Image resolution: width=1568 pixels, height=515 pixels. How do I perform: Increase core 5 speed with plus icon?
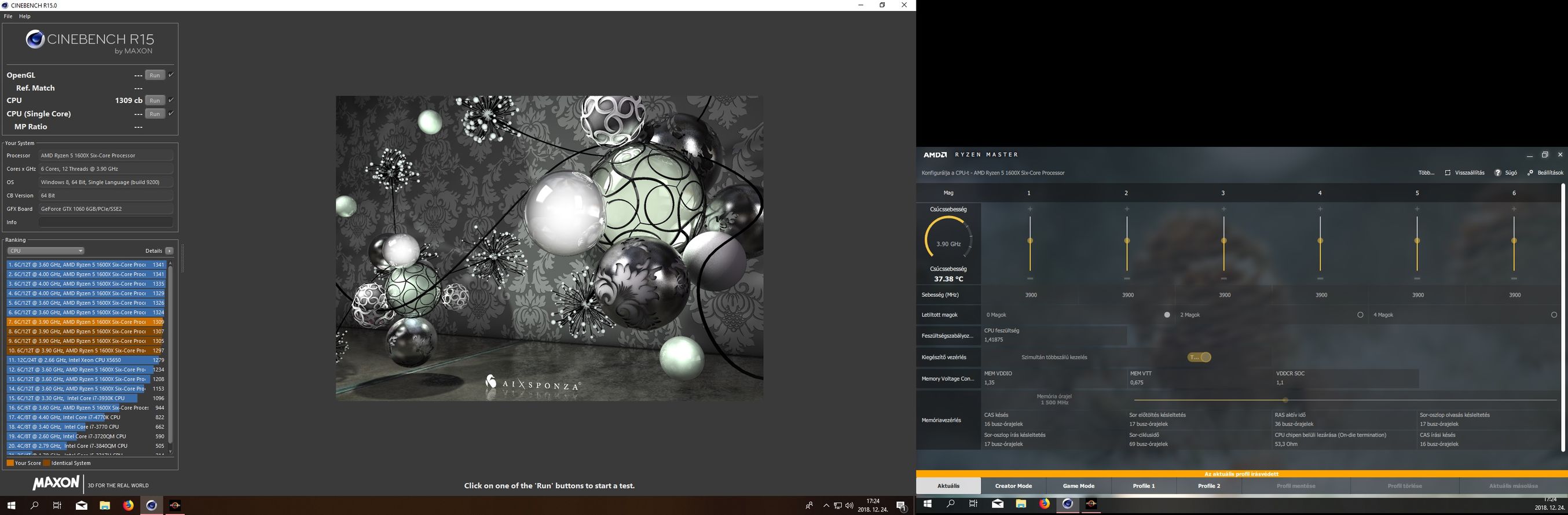(1417, 208)
